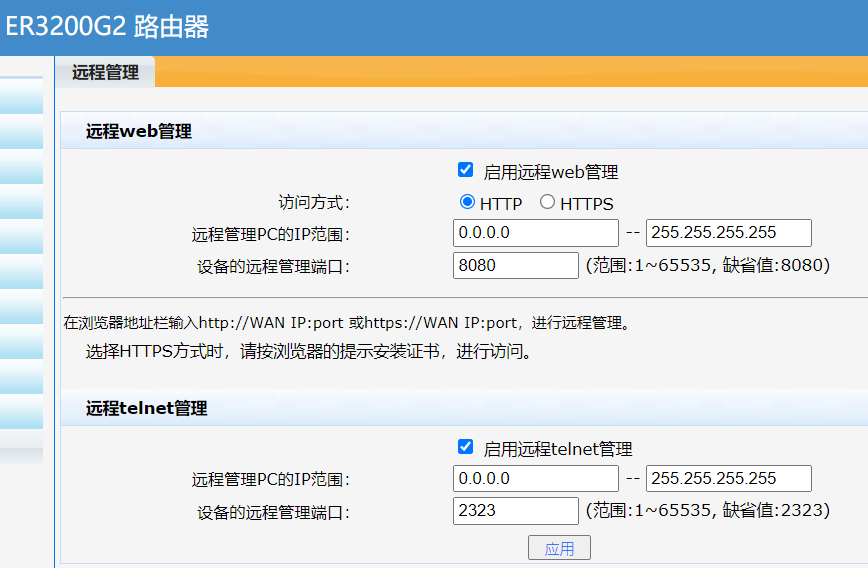Click the 远程web管理 section header
868x568 pixels.
click(138, 131)
